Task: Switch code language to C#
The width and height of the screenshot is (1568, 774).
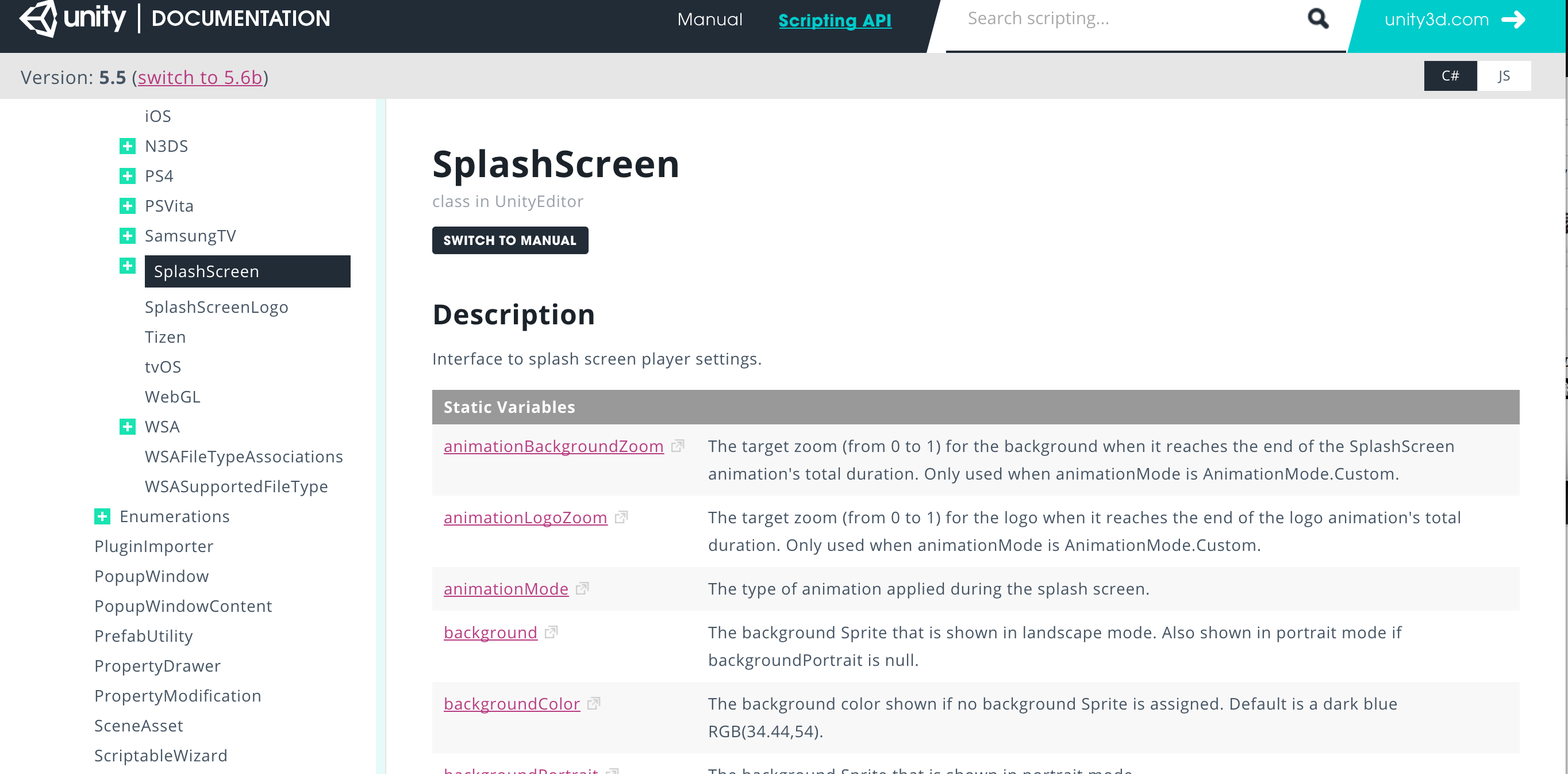Action: coord(1450,76)
